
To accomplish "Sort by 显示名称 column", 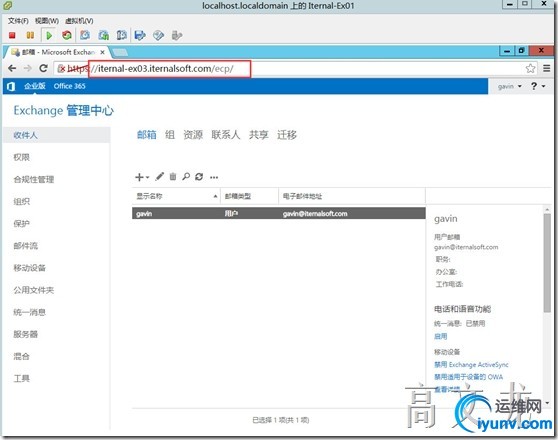I will pos(176,196).
